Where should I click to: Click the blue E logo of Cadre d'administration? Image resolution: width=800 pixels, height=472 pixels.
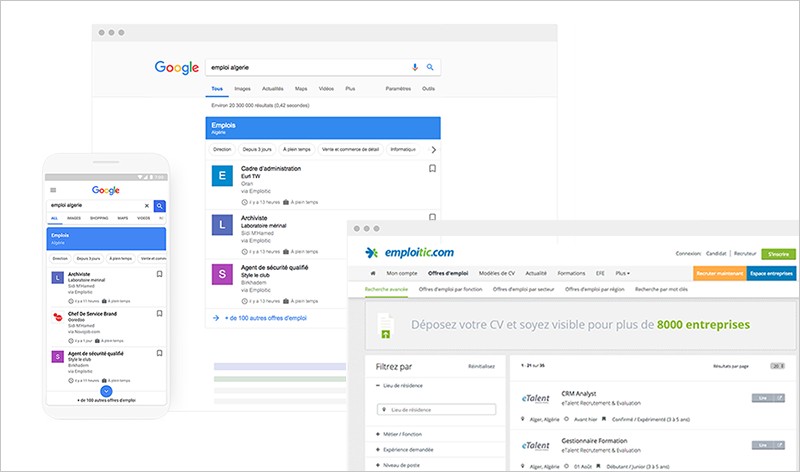tap(222, 176)
